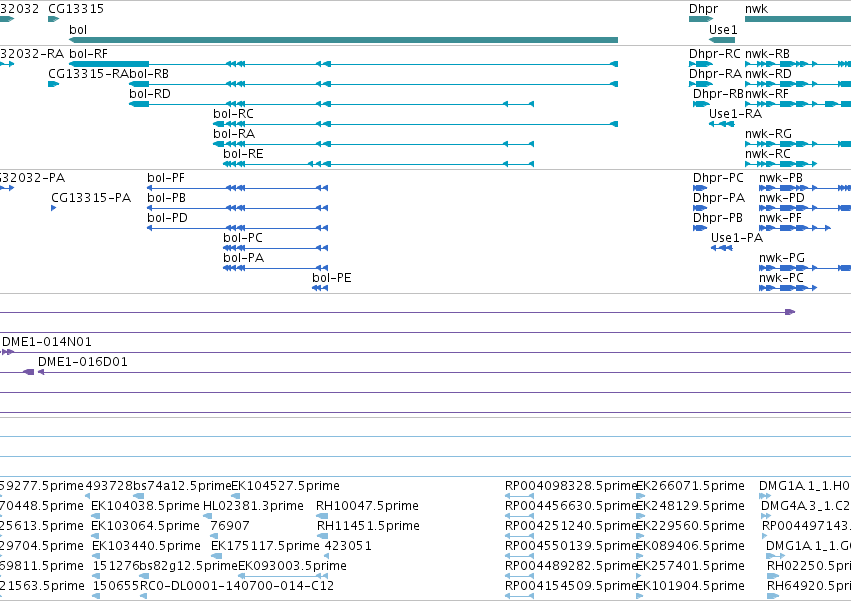Click nwk-PB protein label
The height and width of the screenshot is (601, 851).
780,178
